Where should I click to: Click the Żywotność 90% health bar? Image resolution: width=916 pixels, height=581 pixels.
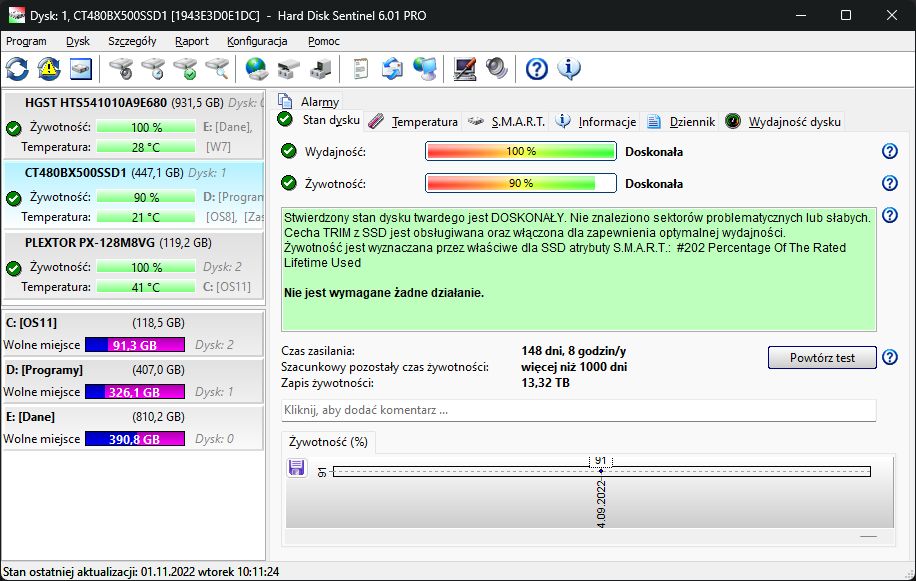[x=520, y=184]
